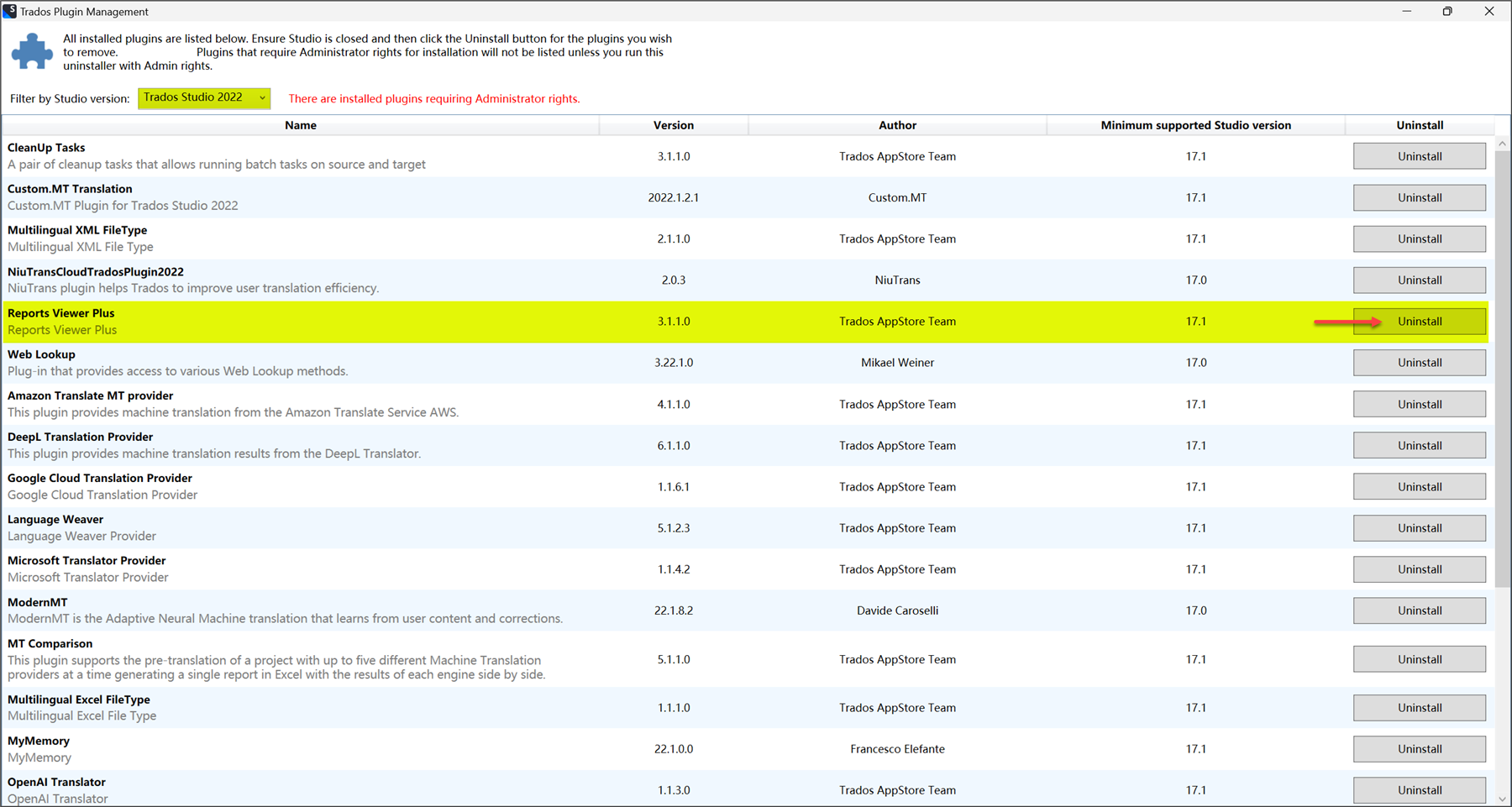Click version 6.1.1.0 of DeepL provider

click(x=674, y=445)
